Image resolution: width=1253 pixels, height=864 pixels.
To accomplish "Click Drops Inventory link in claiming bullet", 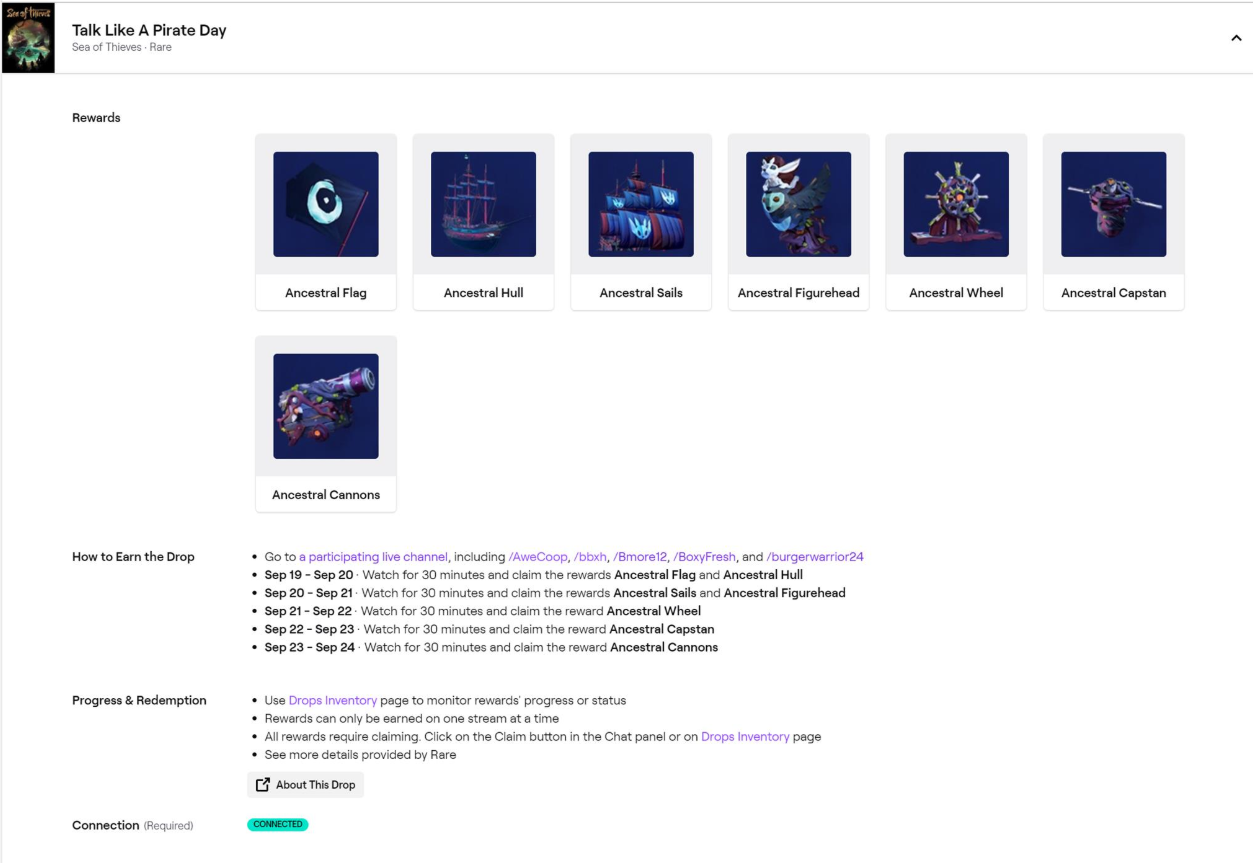I will pos(745,737).
